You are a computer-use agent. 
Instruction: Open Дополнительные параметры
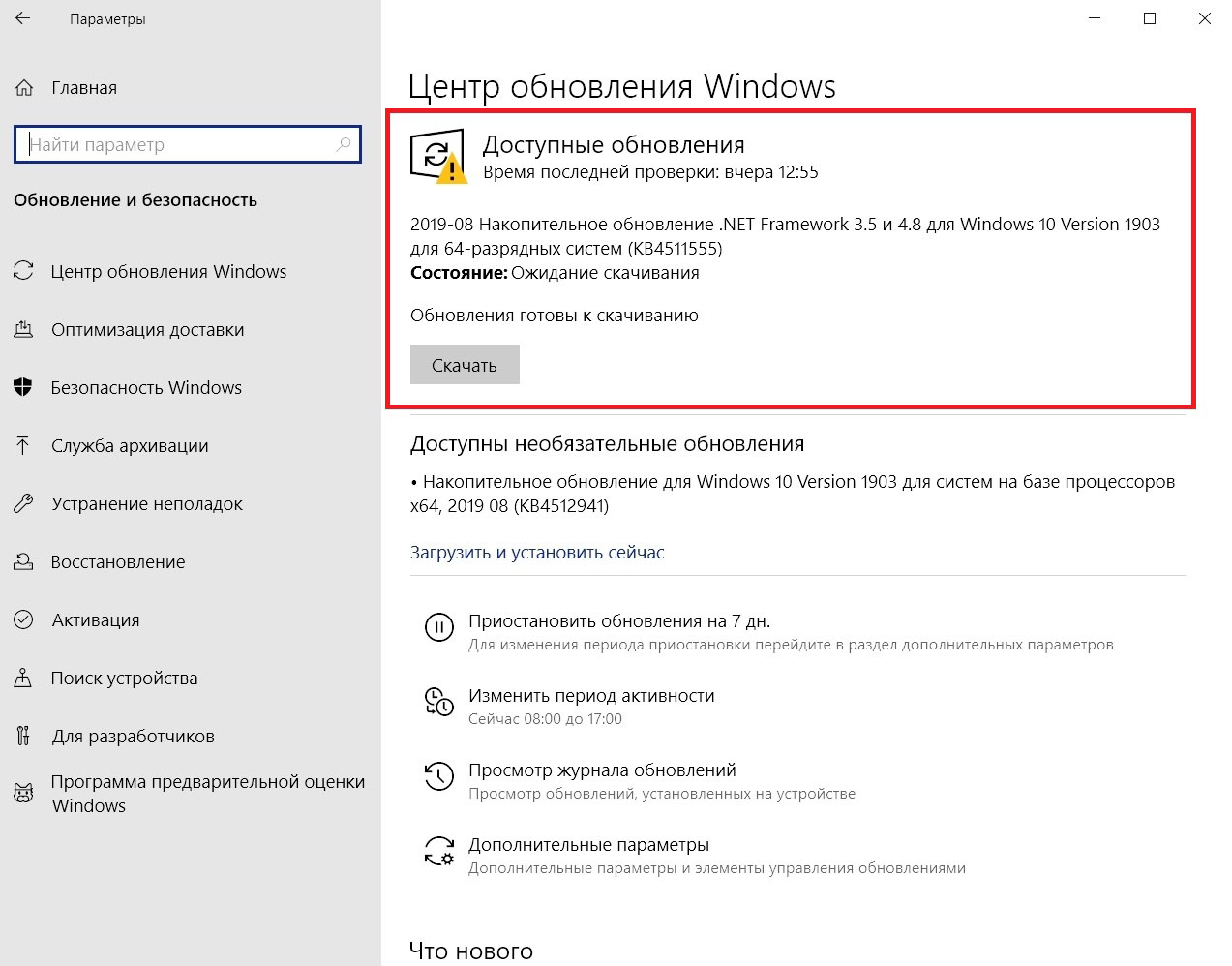pyautogui.click(x=588, y=845)
